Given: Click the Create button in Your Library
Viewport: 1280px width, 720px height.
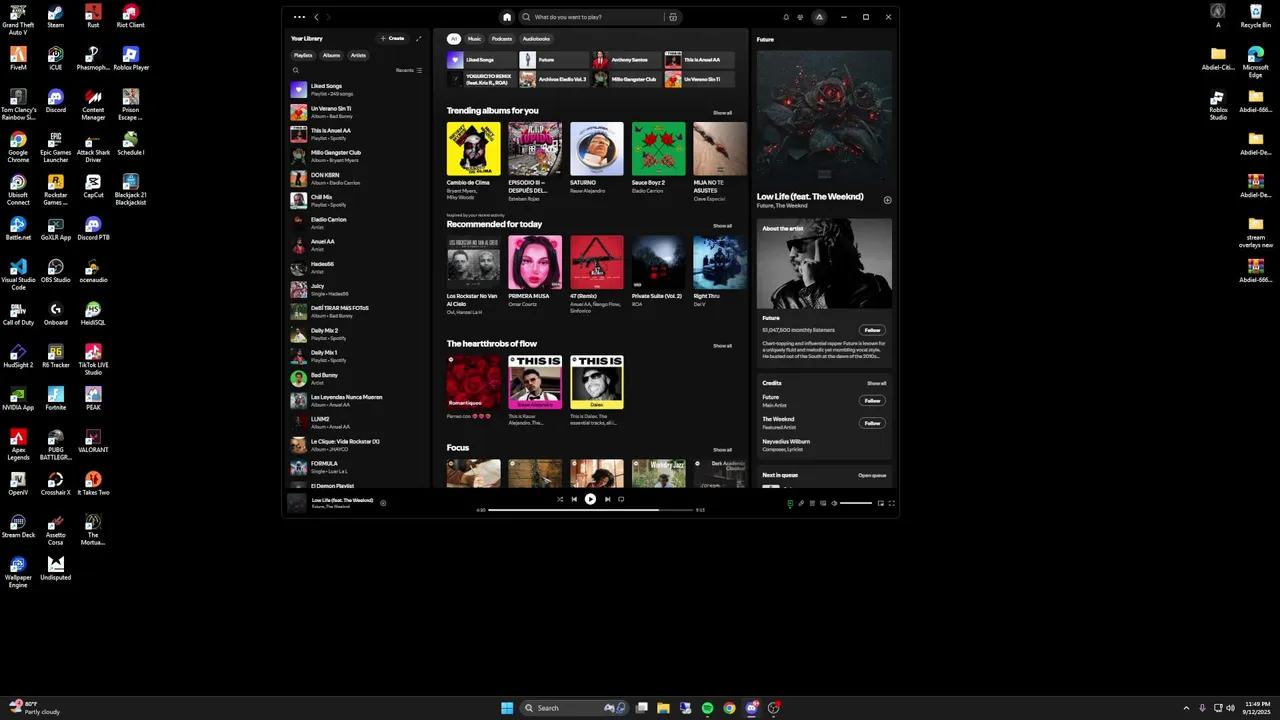Looking at the screenshot, I should [393, 38].
